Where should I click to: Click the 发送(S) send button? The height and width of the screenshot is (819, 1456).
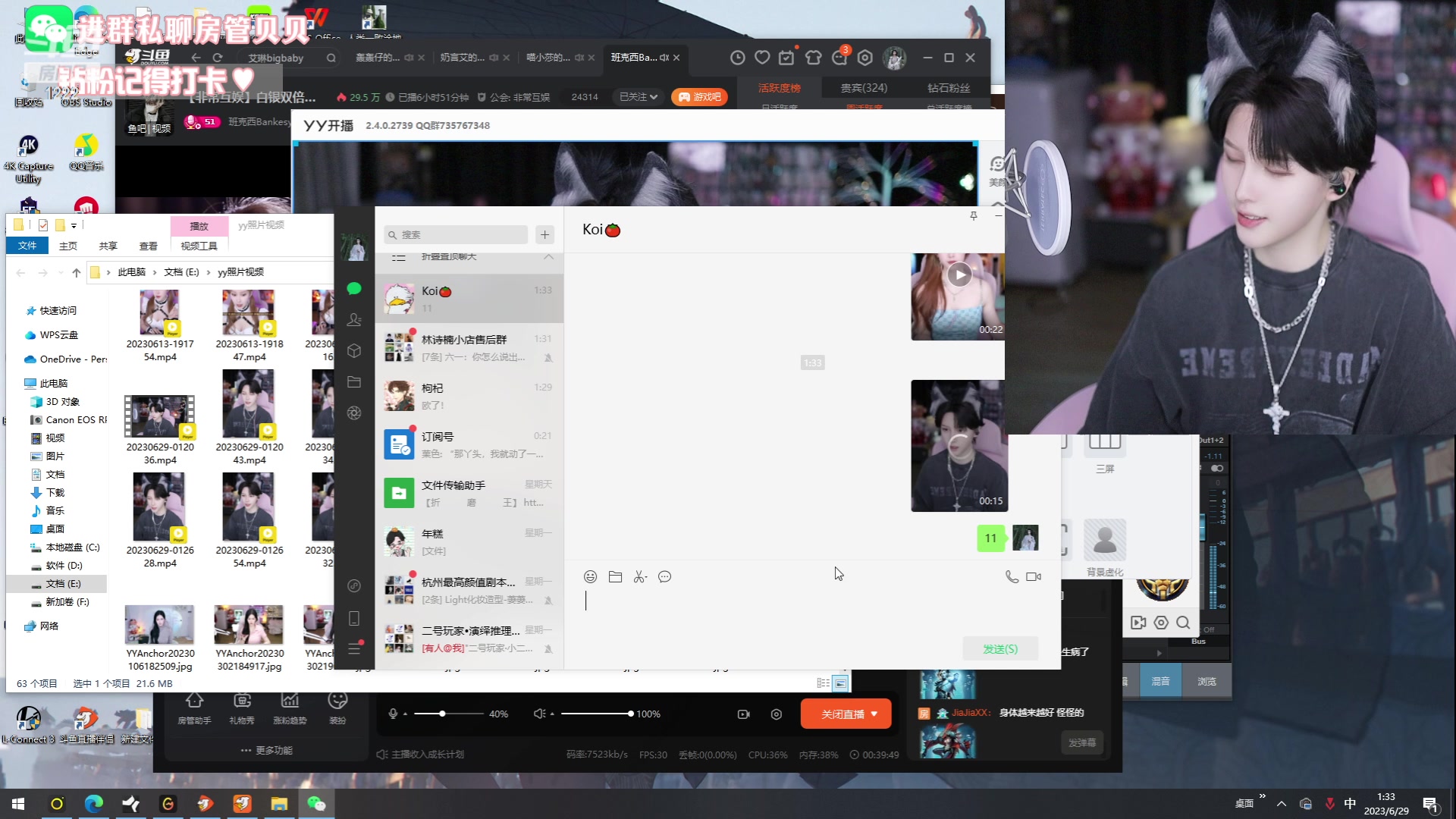[1000, 649]
